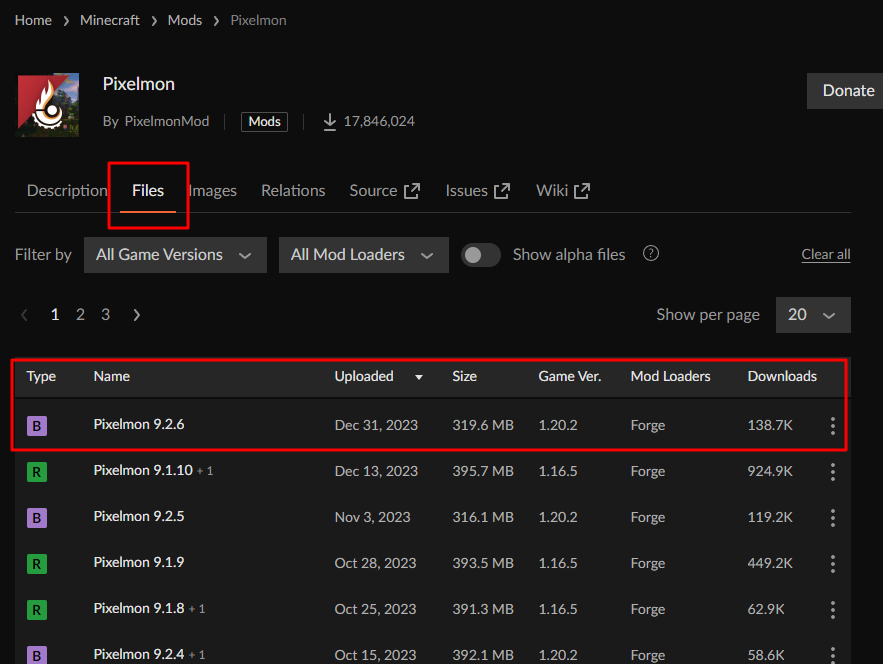Viewport: 883px width, 664px height.
Task: Switch to the Files tab
Action: (148, 191)
